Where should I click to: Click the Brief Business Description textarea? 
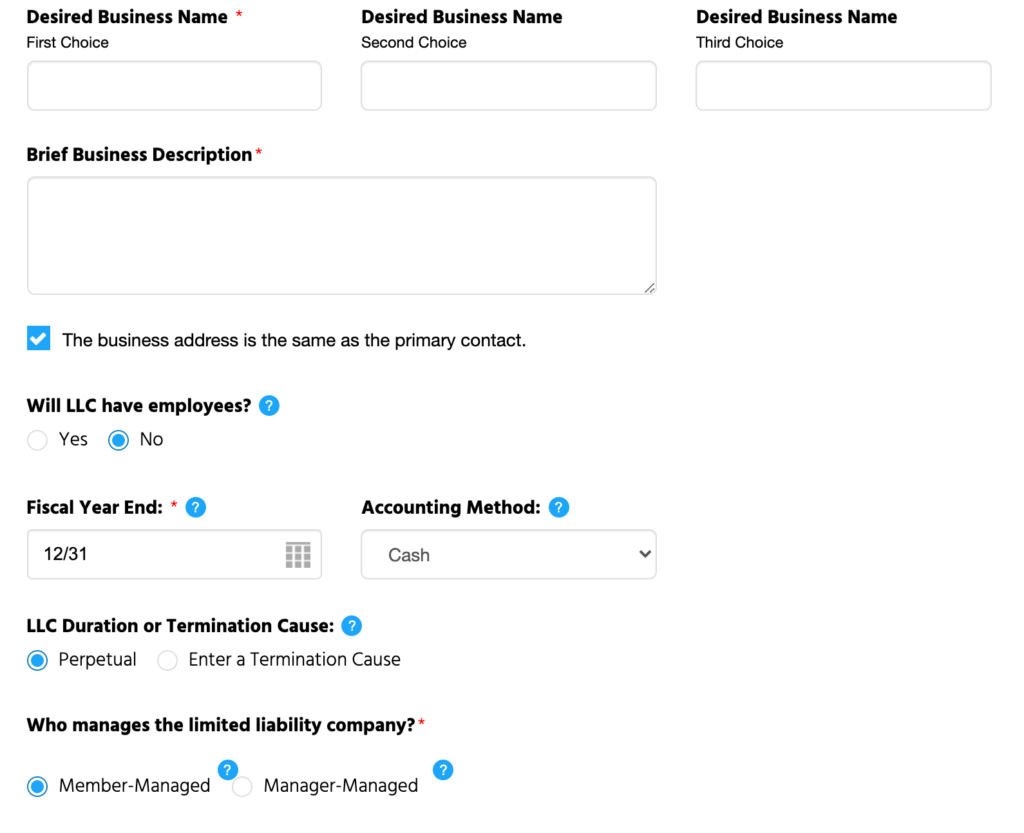(342, 236)
